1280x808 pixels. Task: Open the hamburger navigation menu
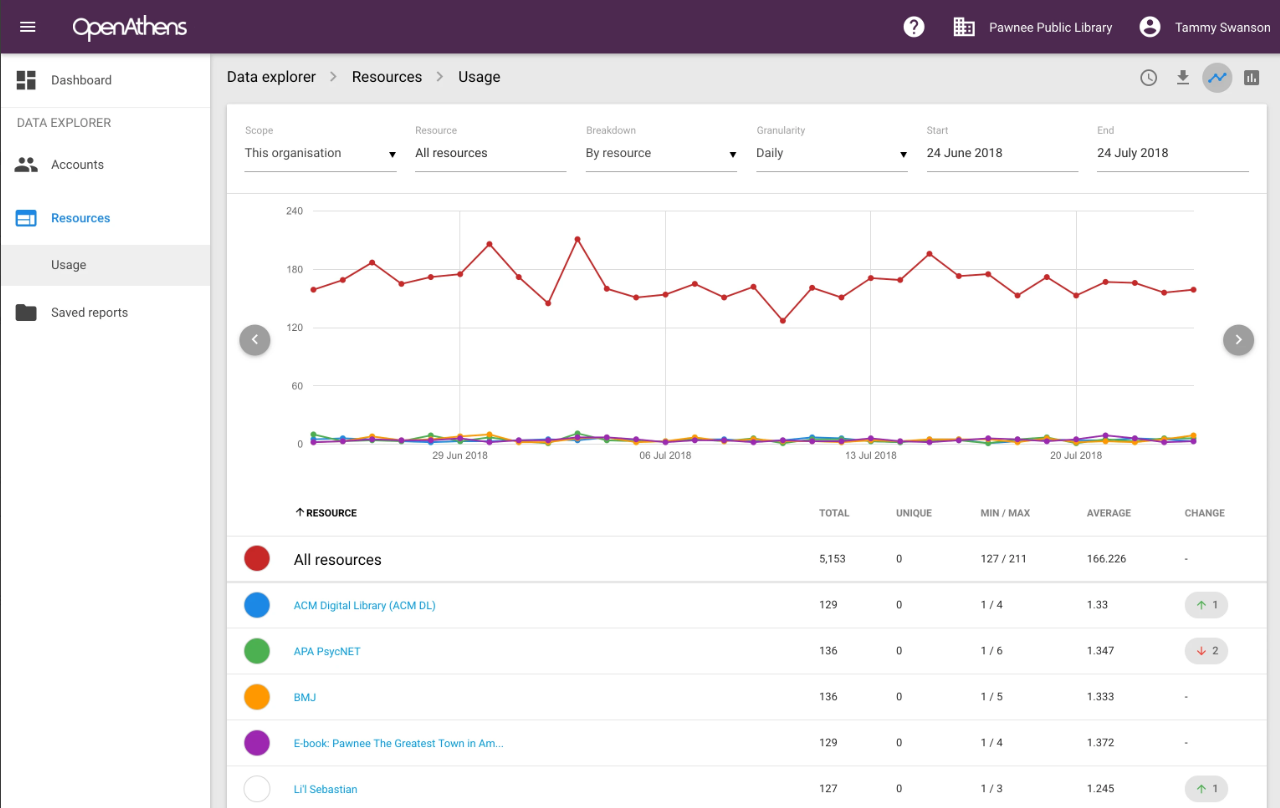click(28, 27)
